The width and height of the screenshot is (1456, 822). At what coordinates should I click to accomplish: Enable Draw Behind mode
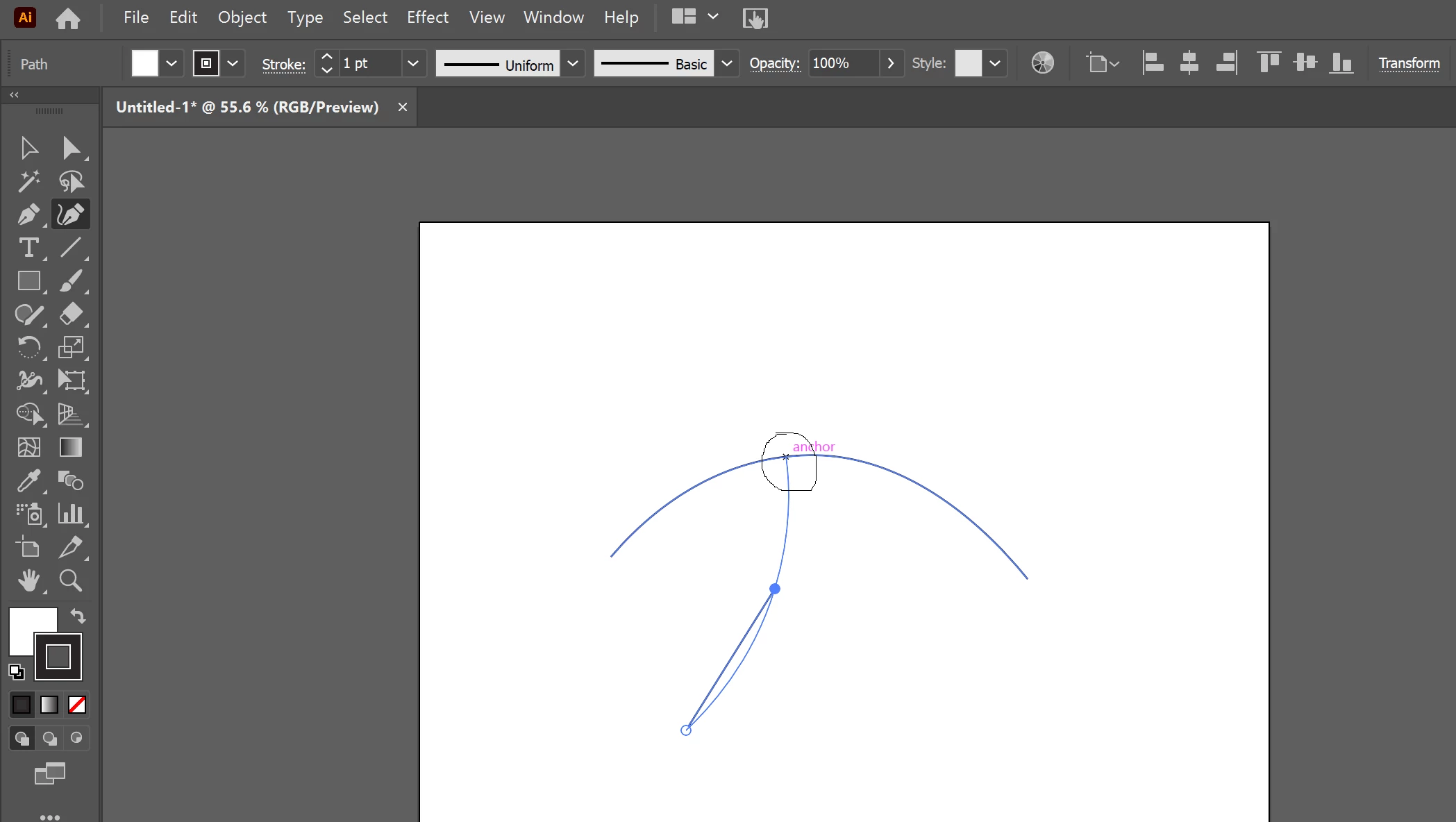coord(49,738)
